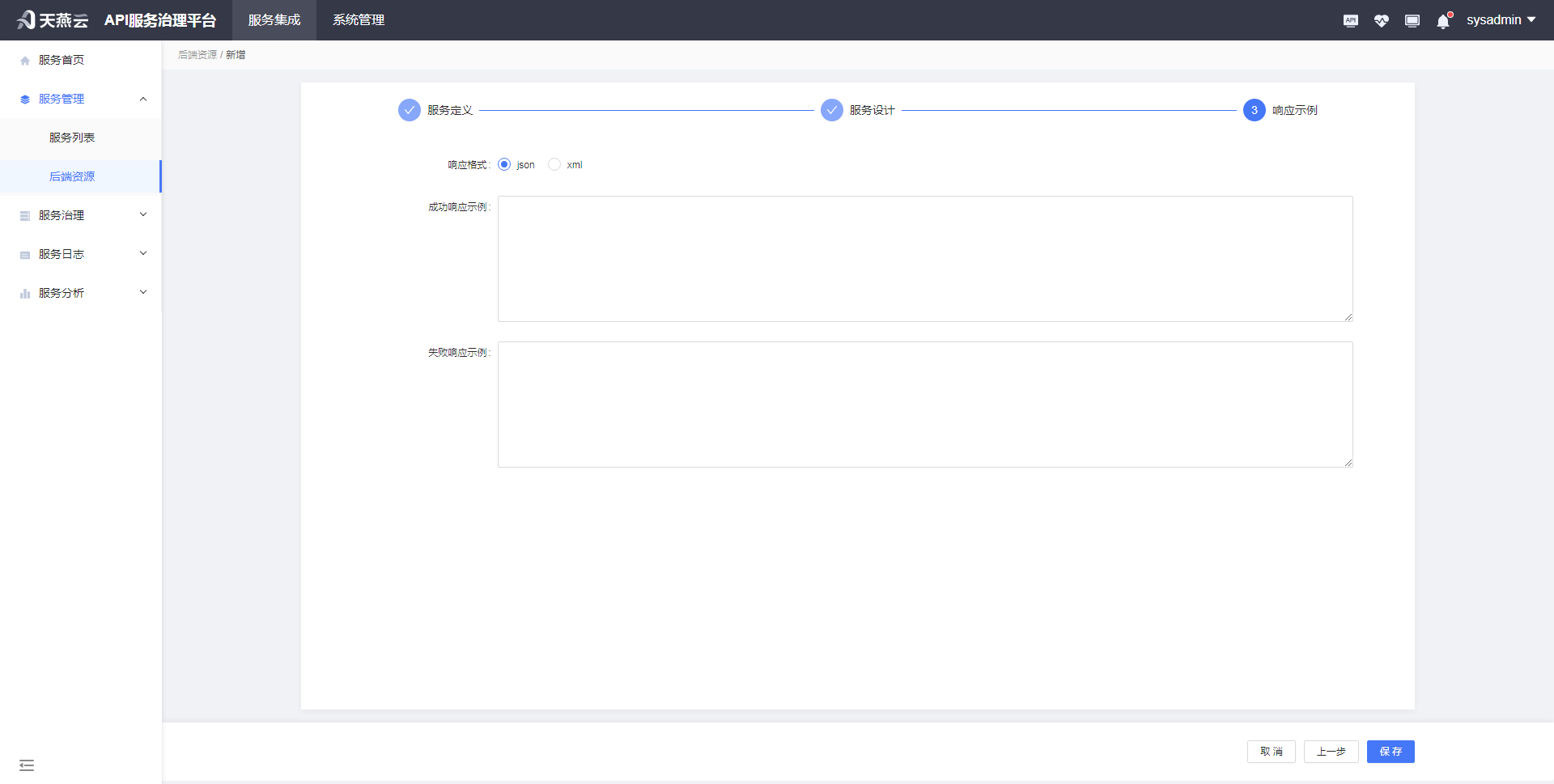The height and width of the screenshot is (784, 1554).
Task: Click the 服务首页 home icon
Action: tap(25, 61)
